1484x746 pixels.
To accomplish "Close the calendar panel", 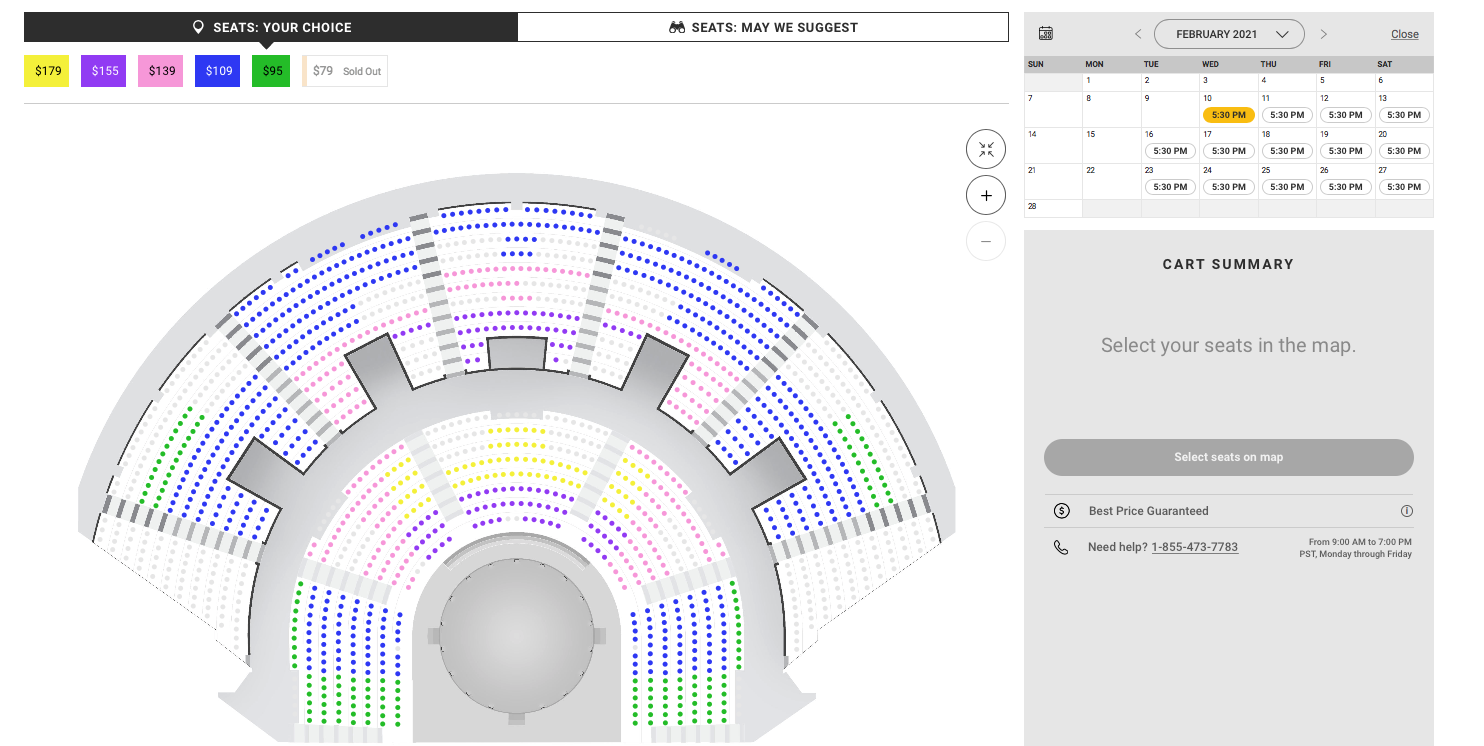I will 1404,34.
